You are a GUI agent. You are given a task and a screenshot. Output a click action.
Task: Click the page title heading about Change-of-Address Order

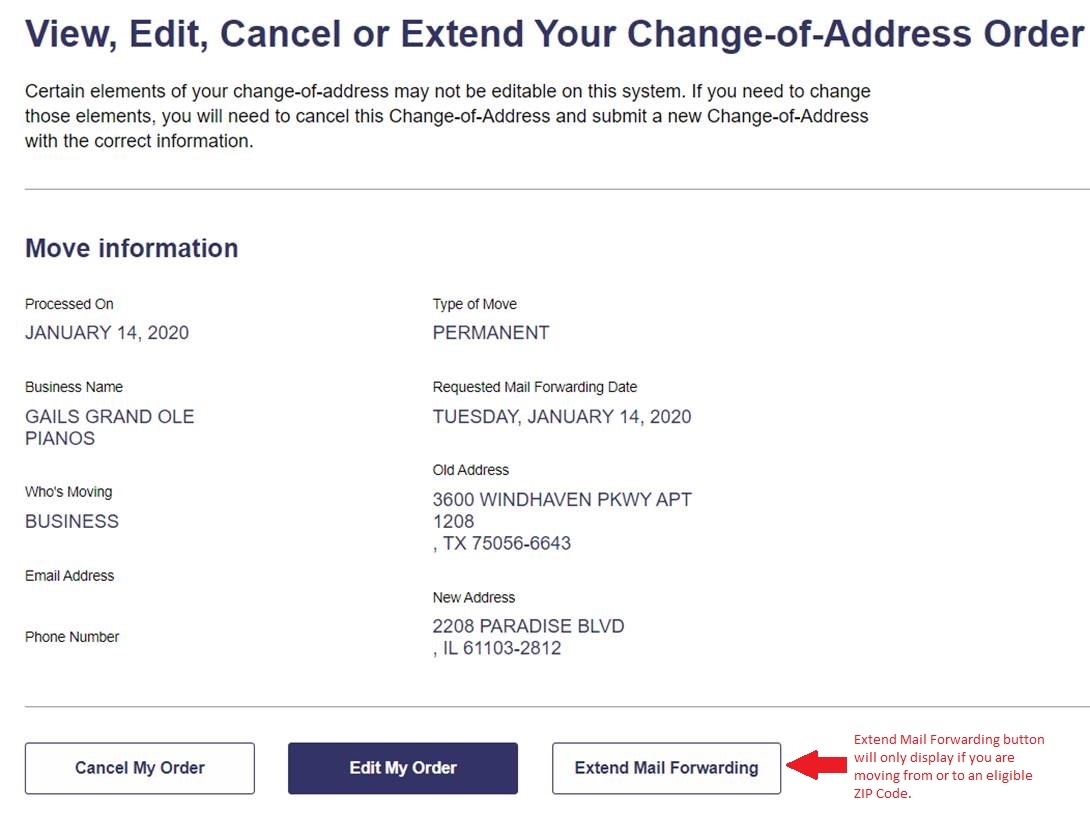(x=554, y=35)
